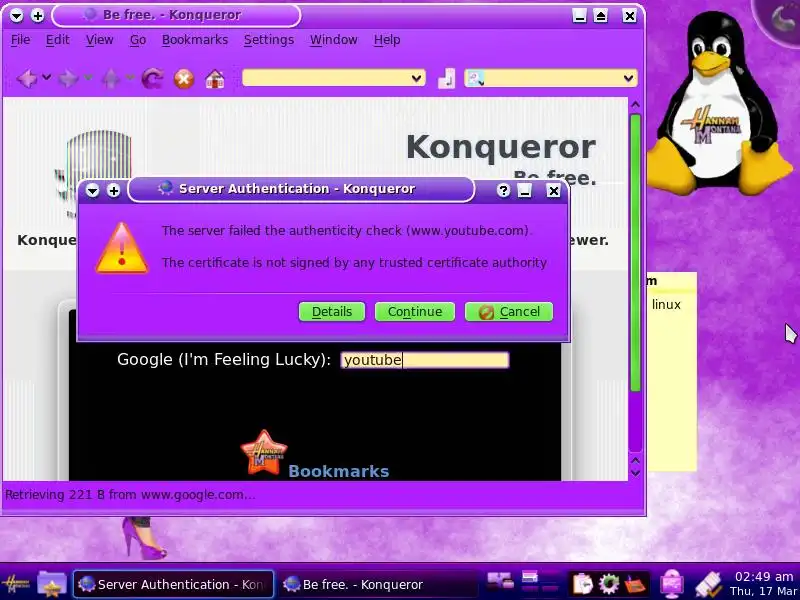Open main window menu arrow icon
The width and height of the screenshot is (800, 600).
coord(16,16)
